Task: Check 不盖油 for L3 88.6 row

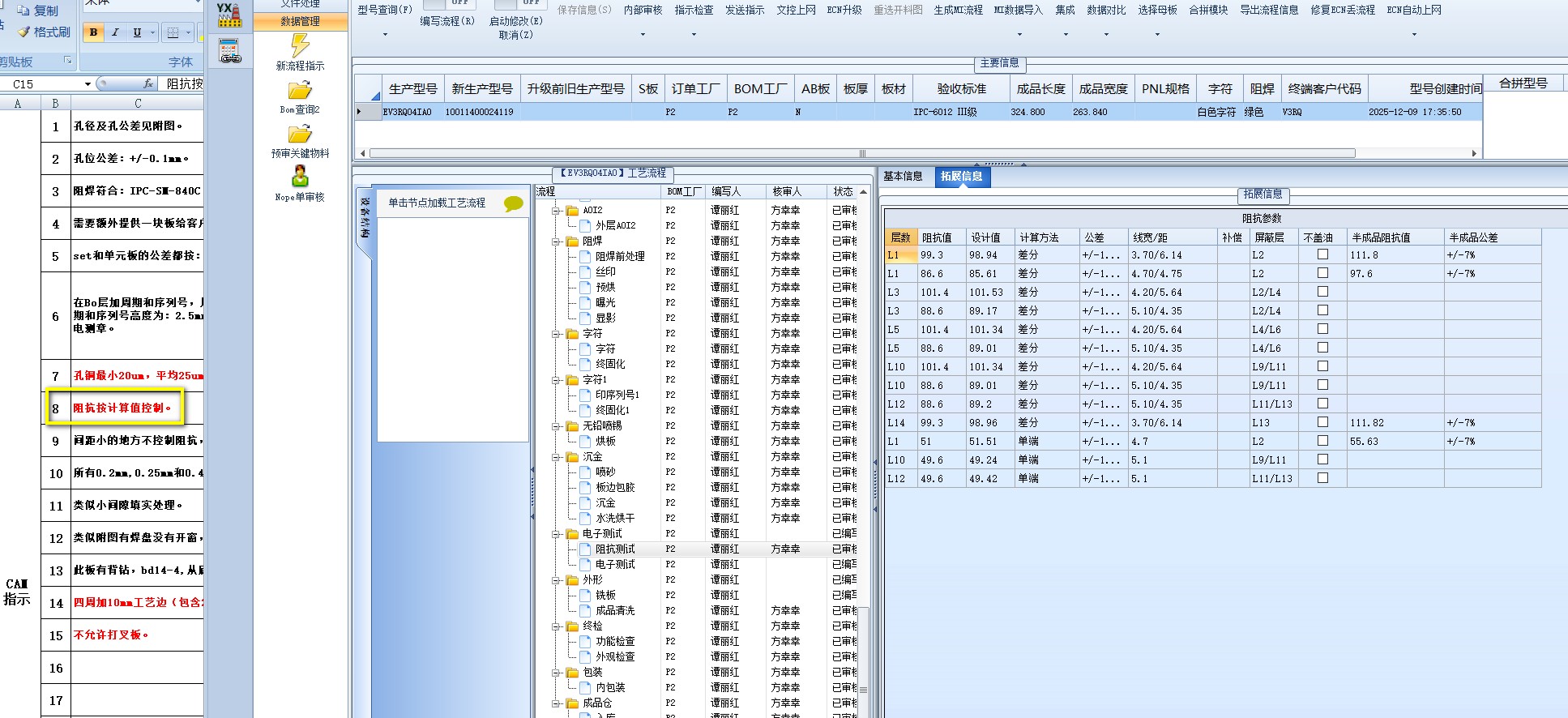Action: point(1323,310)
